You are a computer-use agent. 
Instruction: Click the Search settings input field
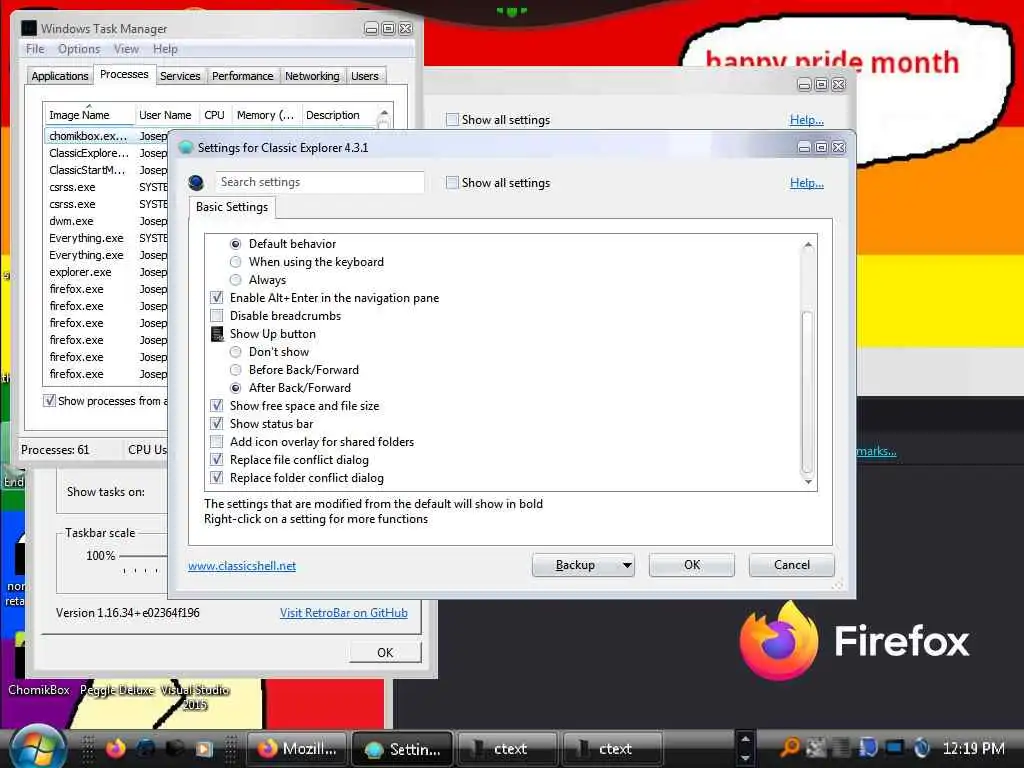[320, 182]
